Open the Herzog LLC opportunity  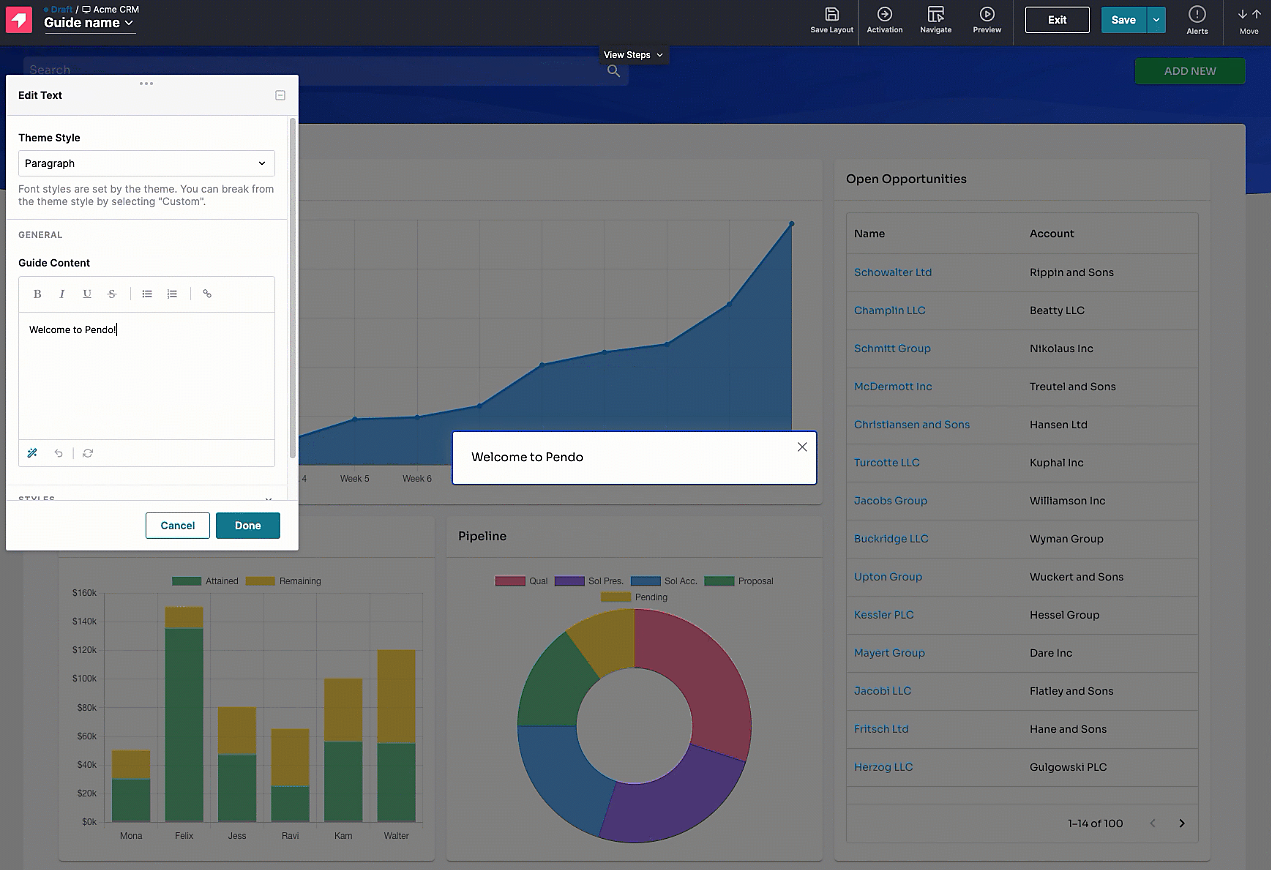click(x=884, y=767)
